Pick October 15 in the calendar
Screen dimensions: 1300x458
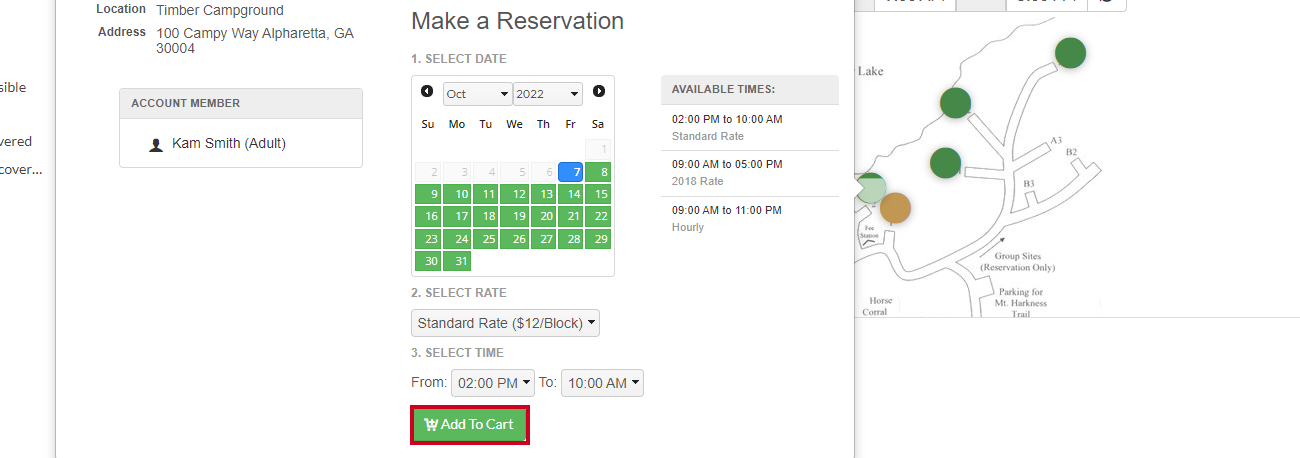point(598,194)
